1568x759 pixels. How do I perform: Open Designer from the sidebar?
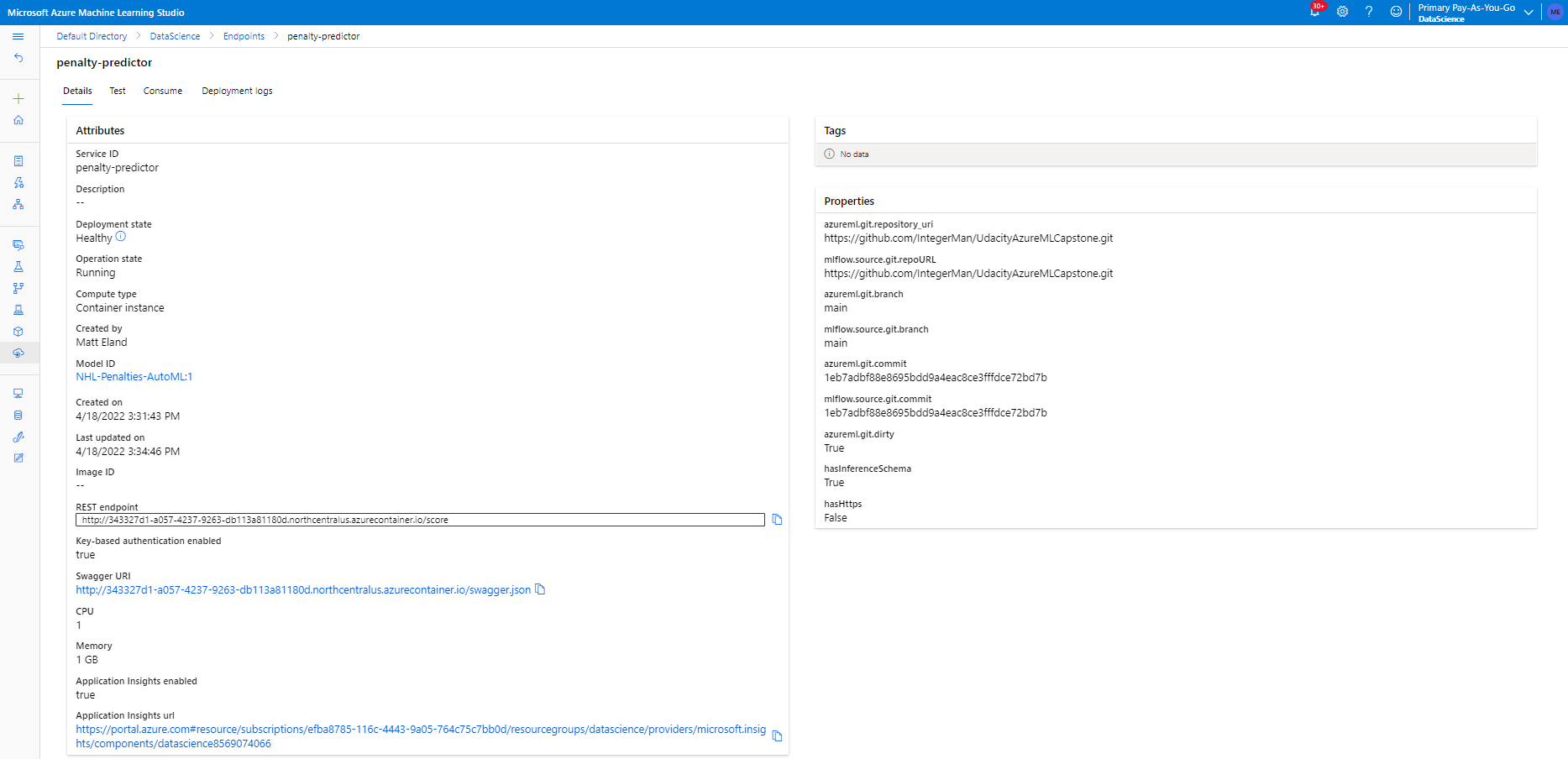18,204
